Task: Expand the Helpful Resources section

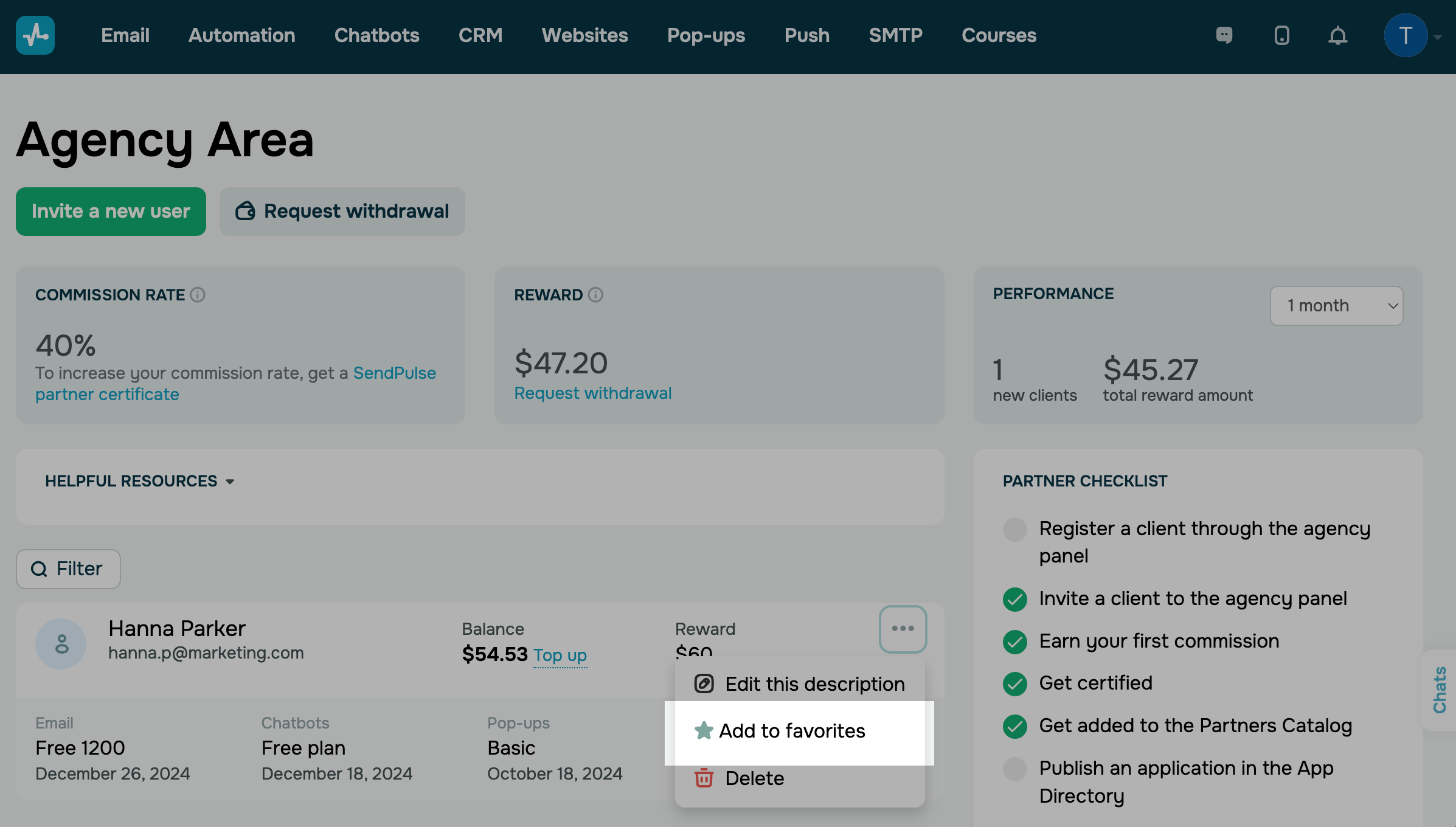Action: pos(140,481)
